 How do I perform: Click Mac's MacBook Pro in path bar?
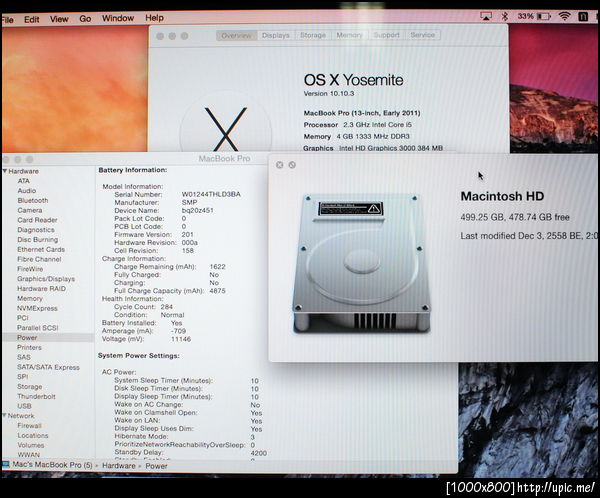coord(52,465)
